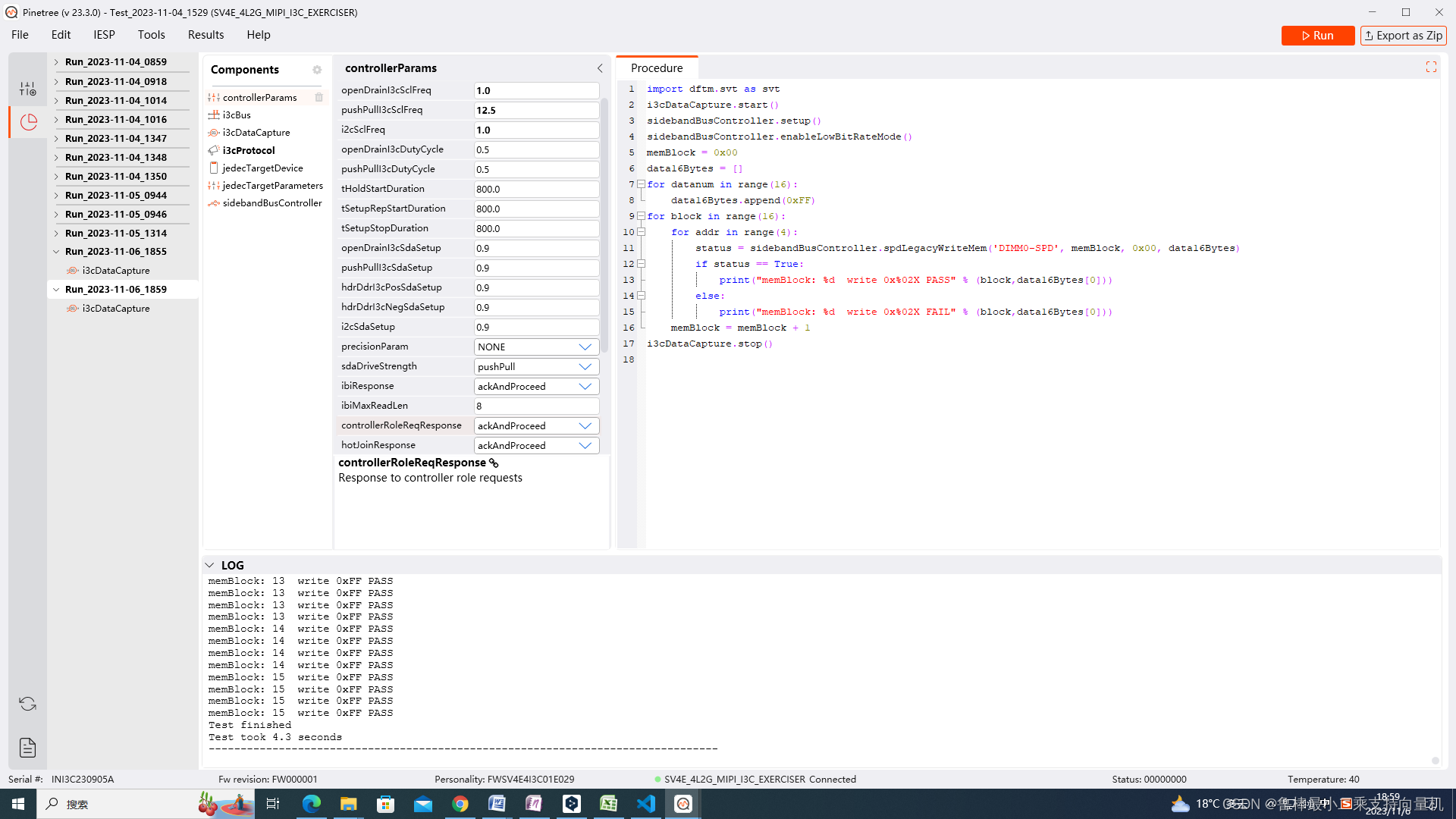Open the Tools menu
Viewport: 1456px width, 819px height.
pos(151,35)
